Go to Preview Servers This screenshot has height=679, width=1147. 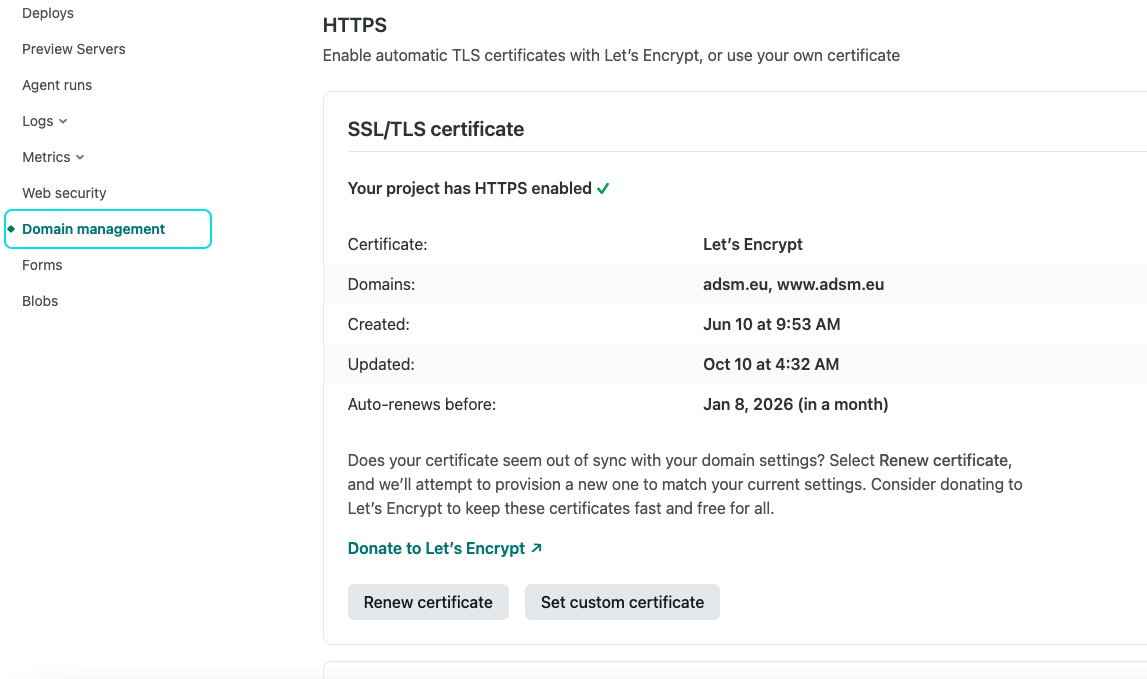(x=74, y=49)
